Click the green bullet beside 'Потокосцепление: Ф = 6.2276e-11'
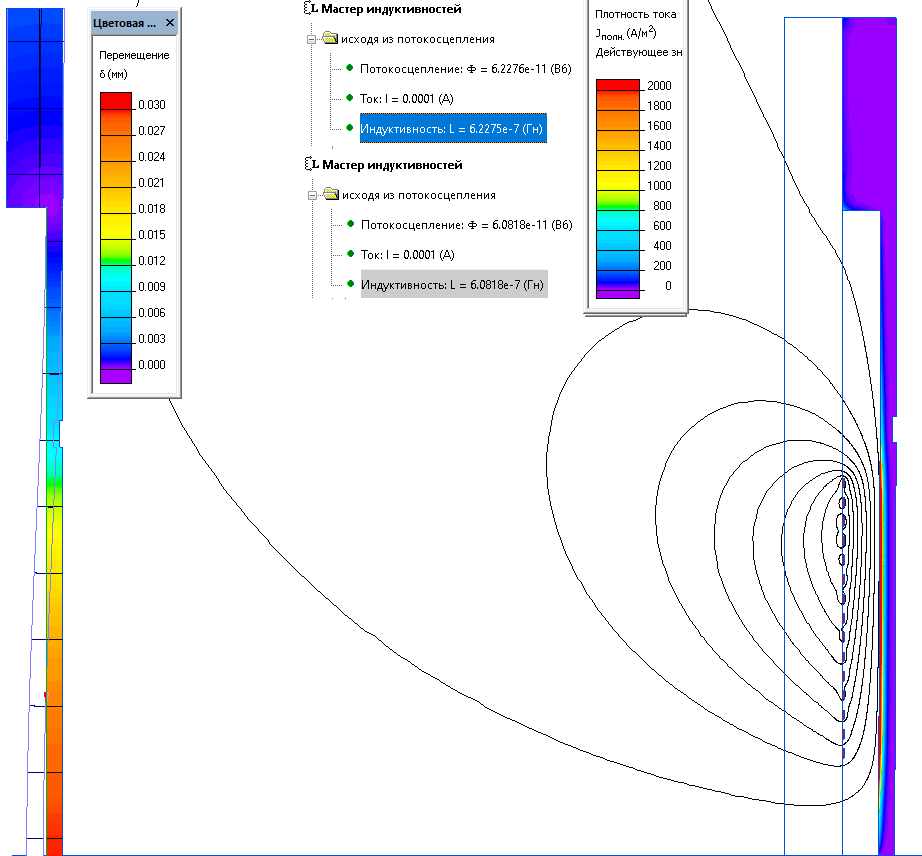 click(349, 68)
